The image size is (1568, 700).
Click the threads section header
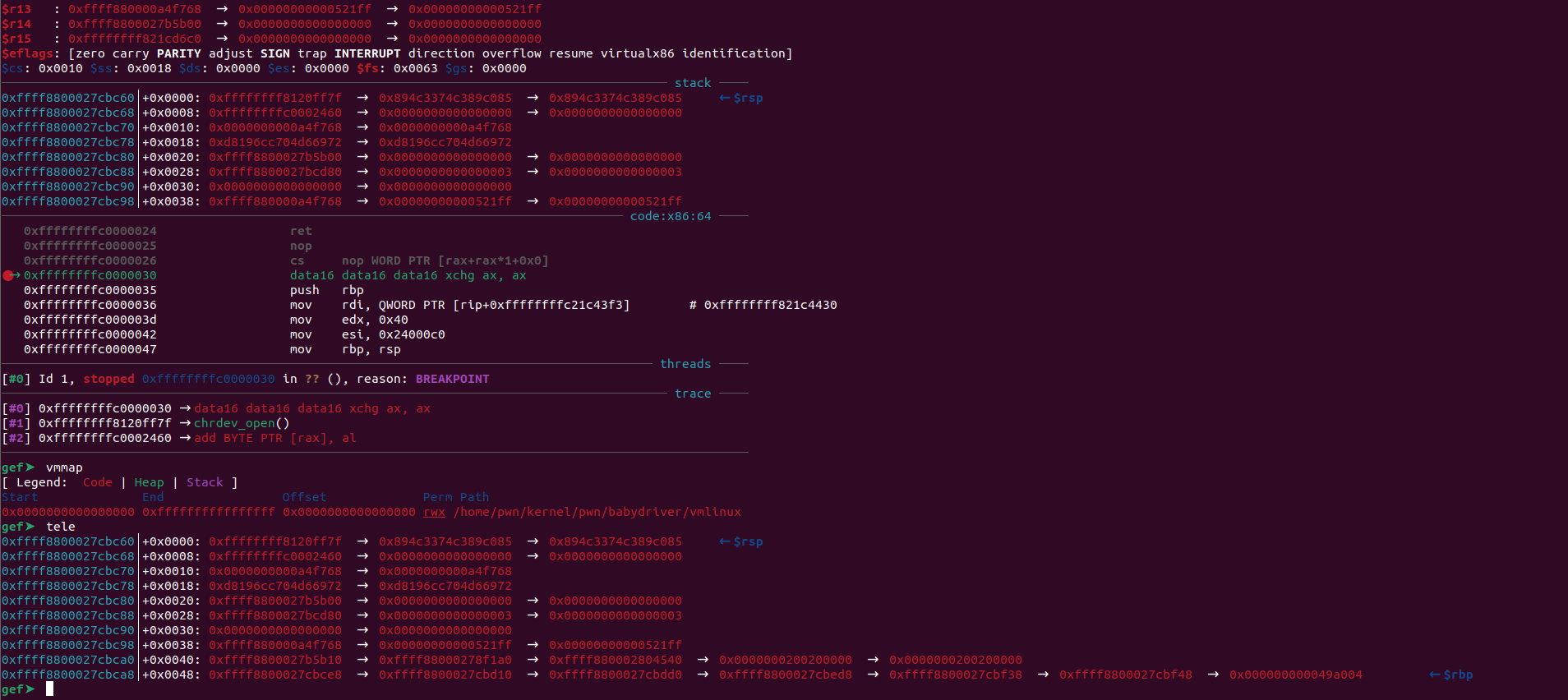pyautogui.click(x=685, y=364)
